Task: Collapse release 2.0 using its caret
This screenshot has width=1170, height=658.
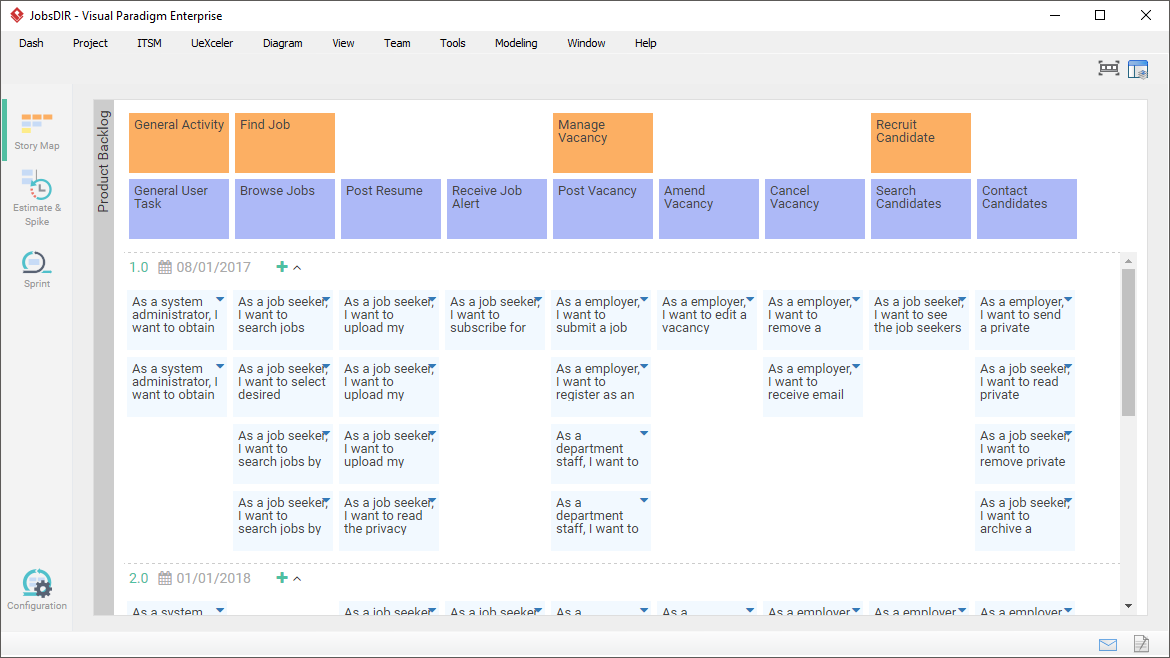Action: click(x=297, y=579)
